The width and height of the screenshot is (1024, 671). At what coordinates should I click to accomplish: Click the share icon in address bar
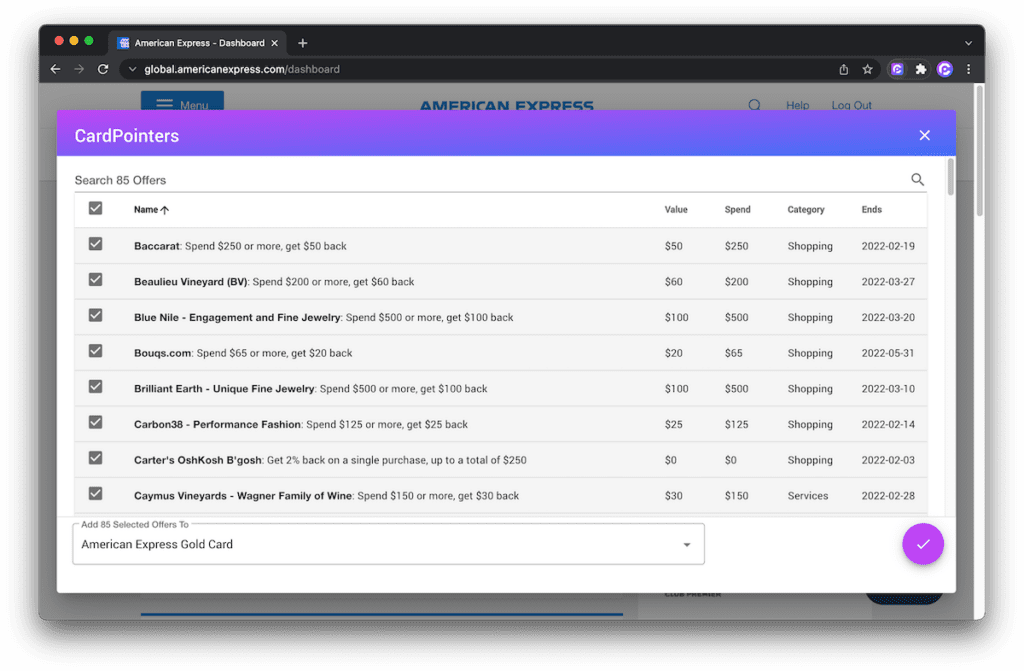point(844,69)
